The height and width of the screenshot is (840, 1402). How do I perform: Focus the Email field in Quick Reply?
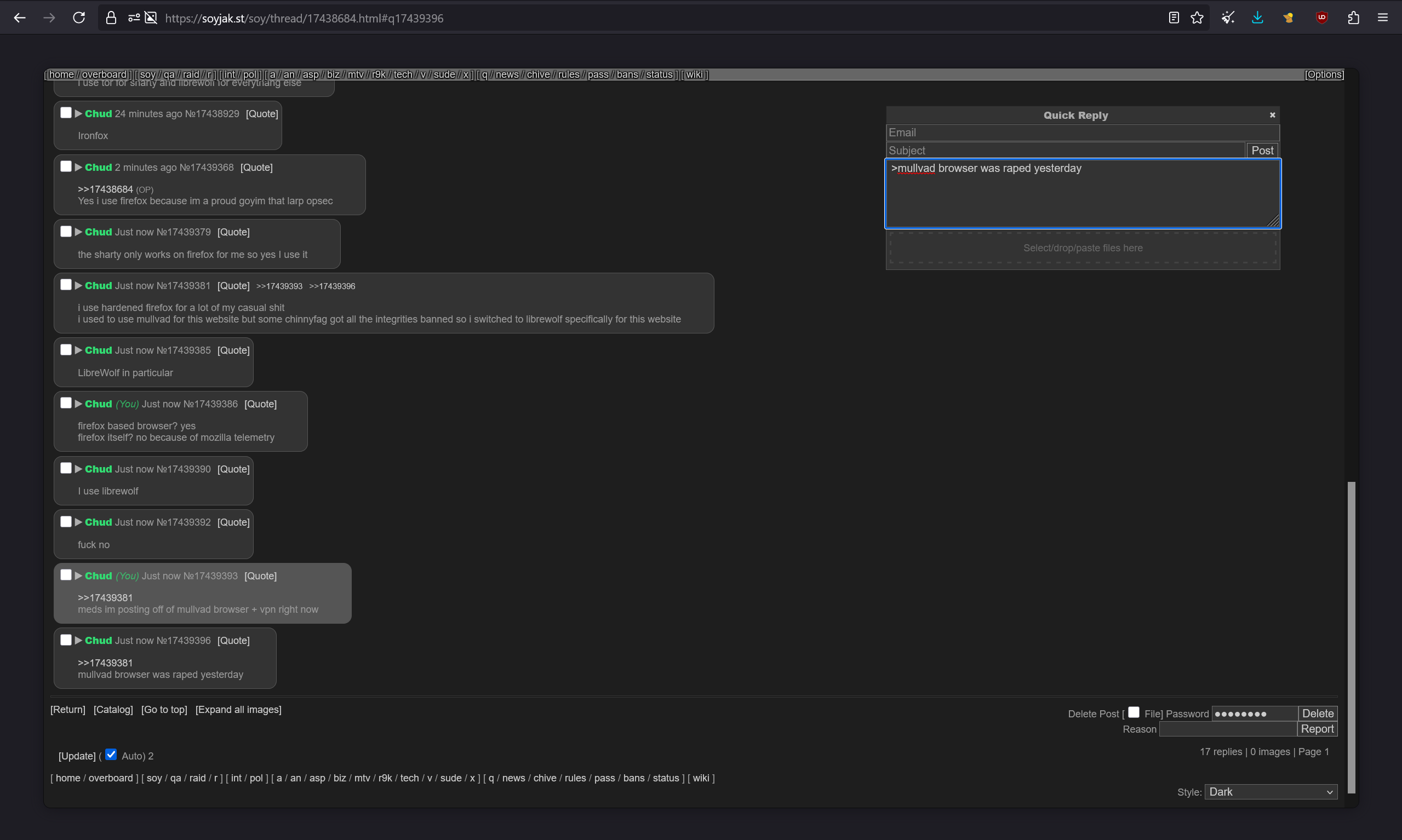1083,133
